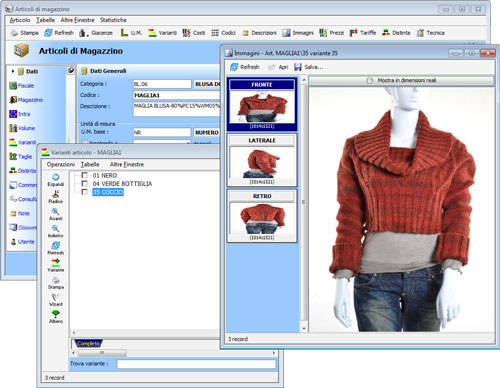Click the U.M. base field NR

(x=162, y=132)
